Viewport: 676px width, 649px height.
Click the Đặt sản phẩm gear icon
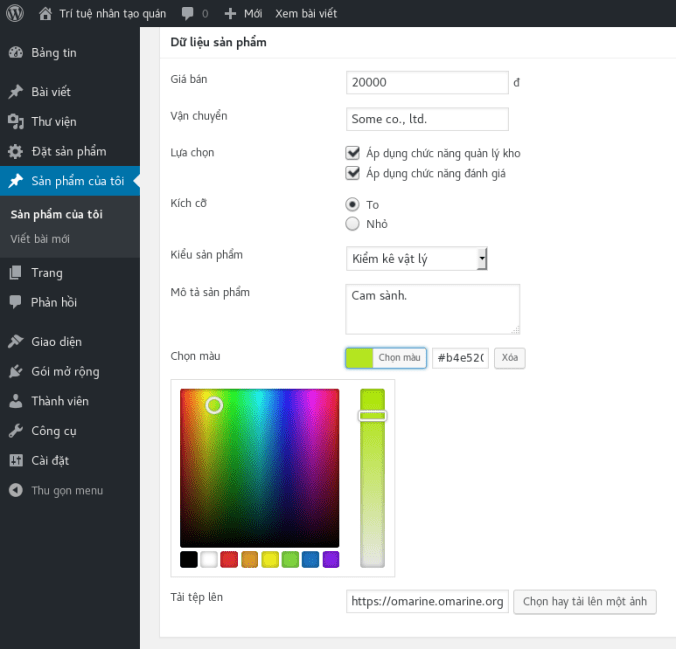(x=15, y=152)
